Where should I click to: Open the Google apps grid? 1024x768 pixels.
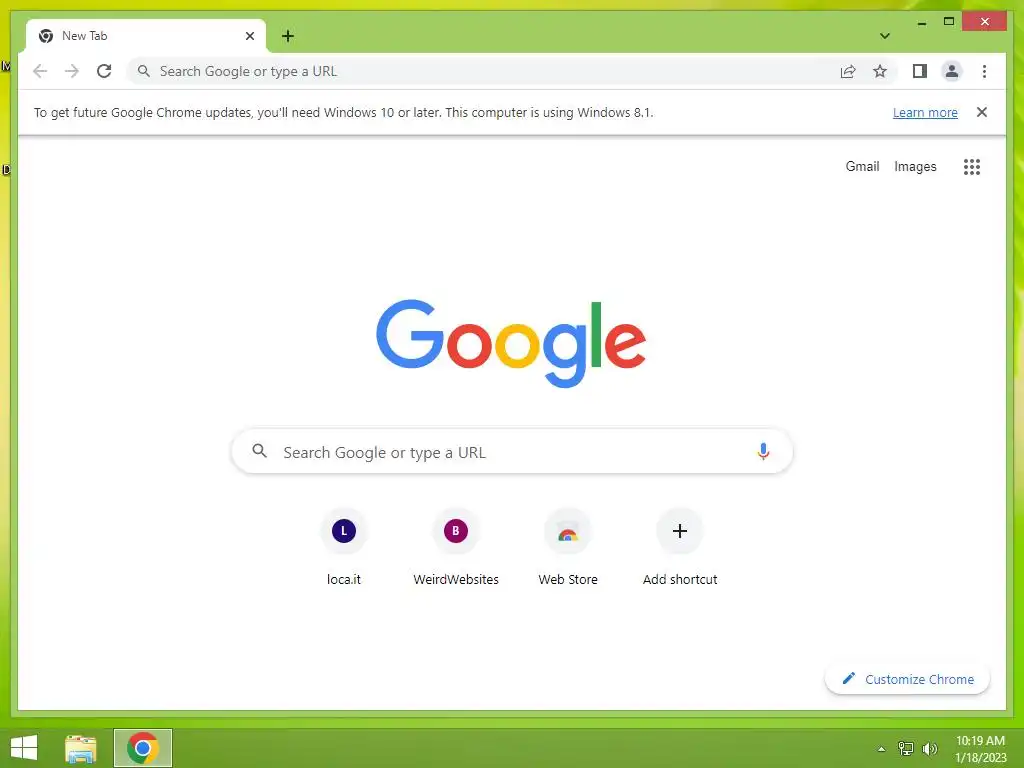tap(972, 167)
